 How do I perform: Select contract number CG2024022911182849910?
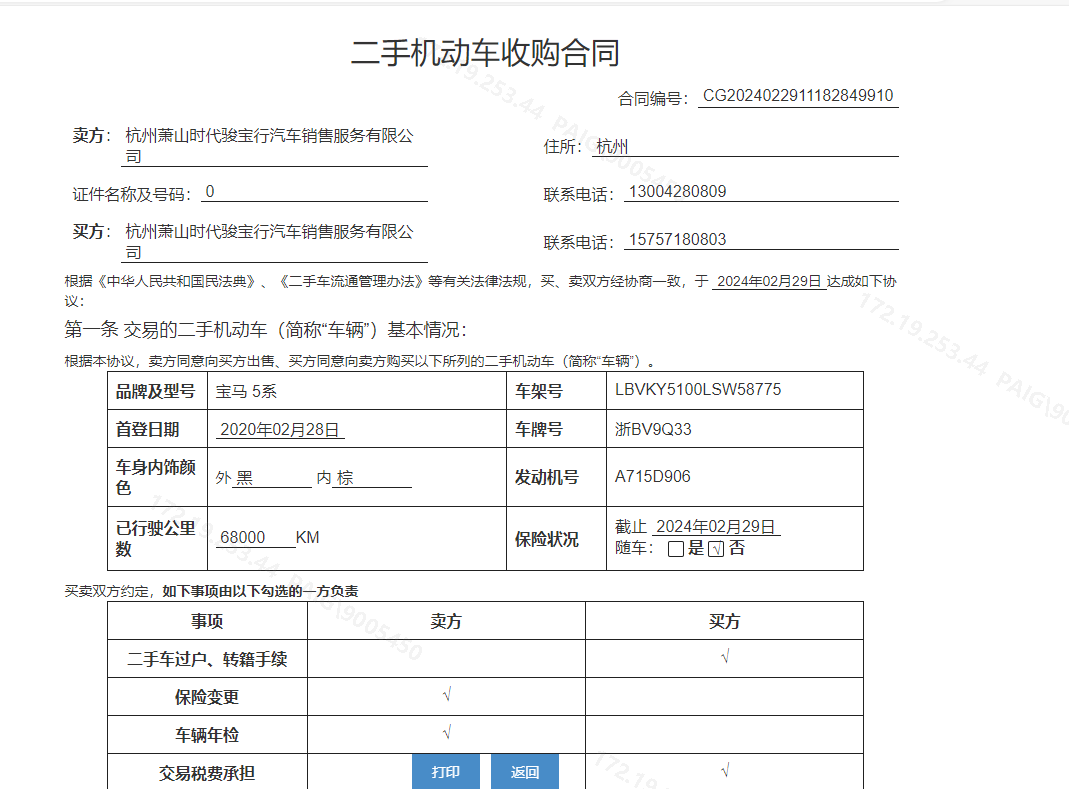point(798,95)
